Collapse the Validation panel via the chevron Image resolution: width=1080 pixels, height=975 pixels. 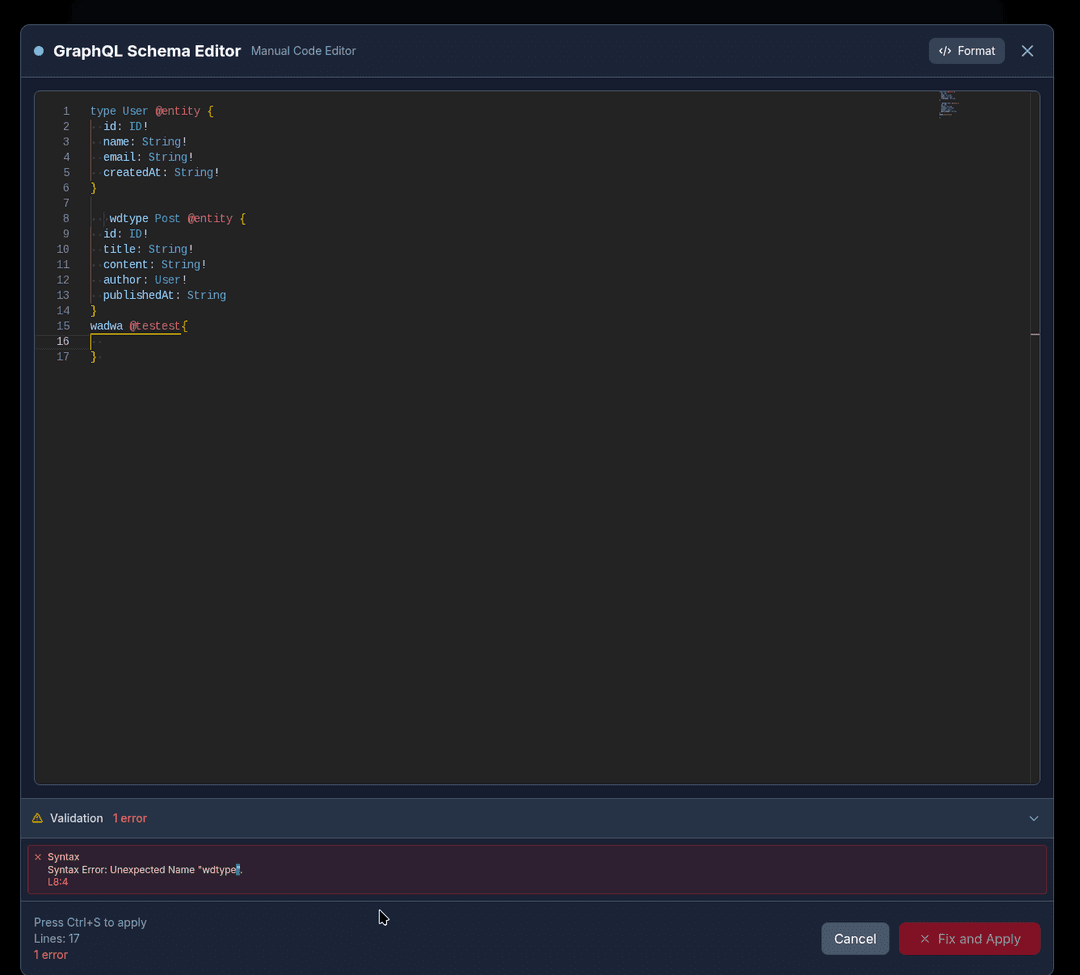pyautogui.click(x=1033, y=817)
